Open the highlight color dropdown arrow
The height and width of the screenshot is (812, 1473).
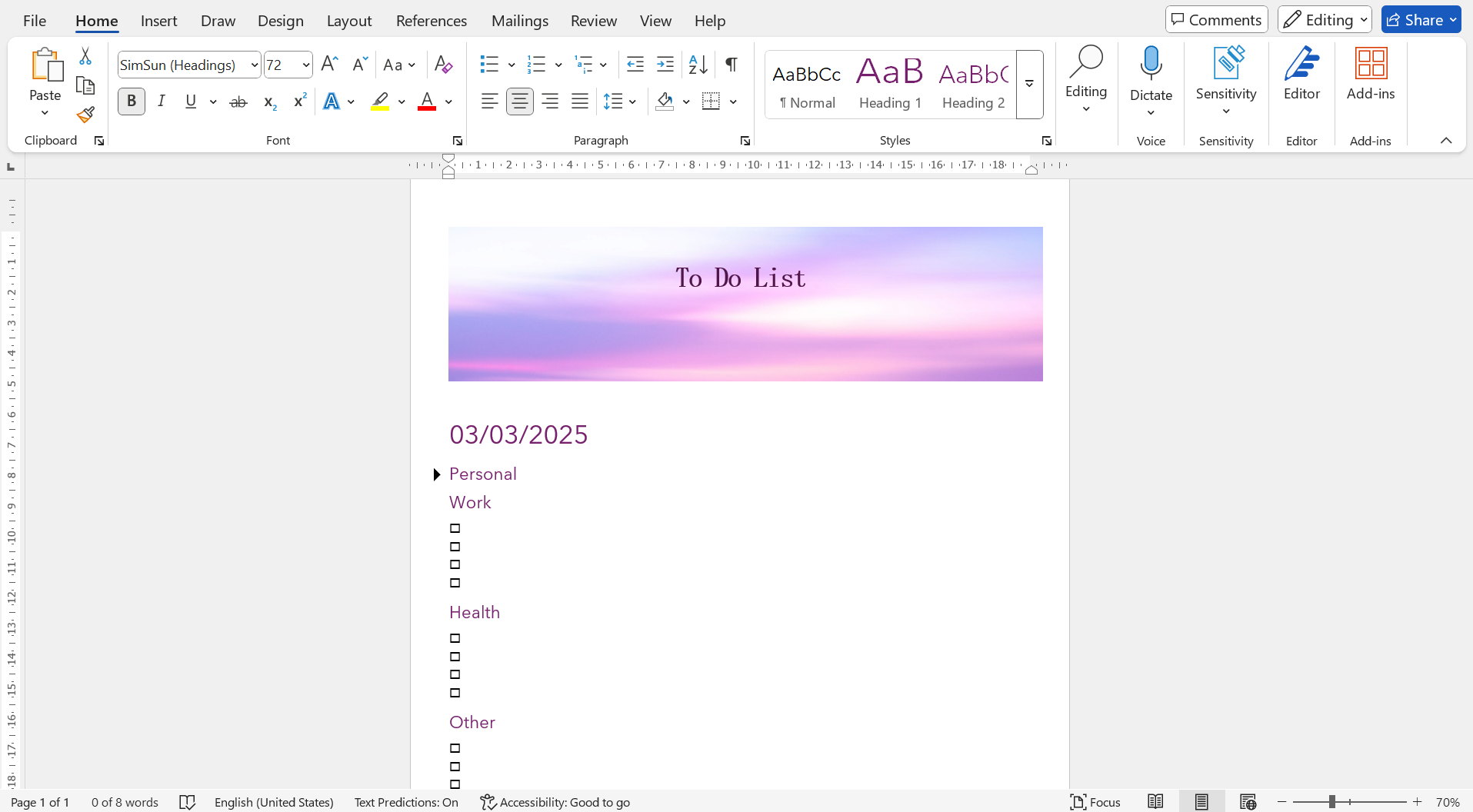coord(402,101)
